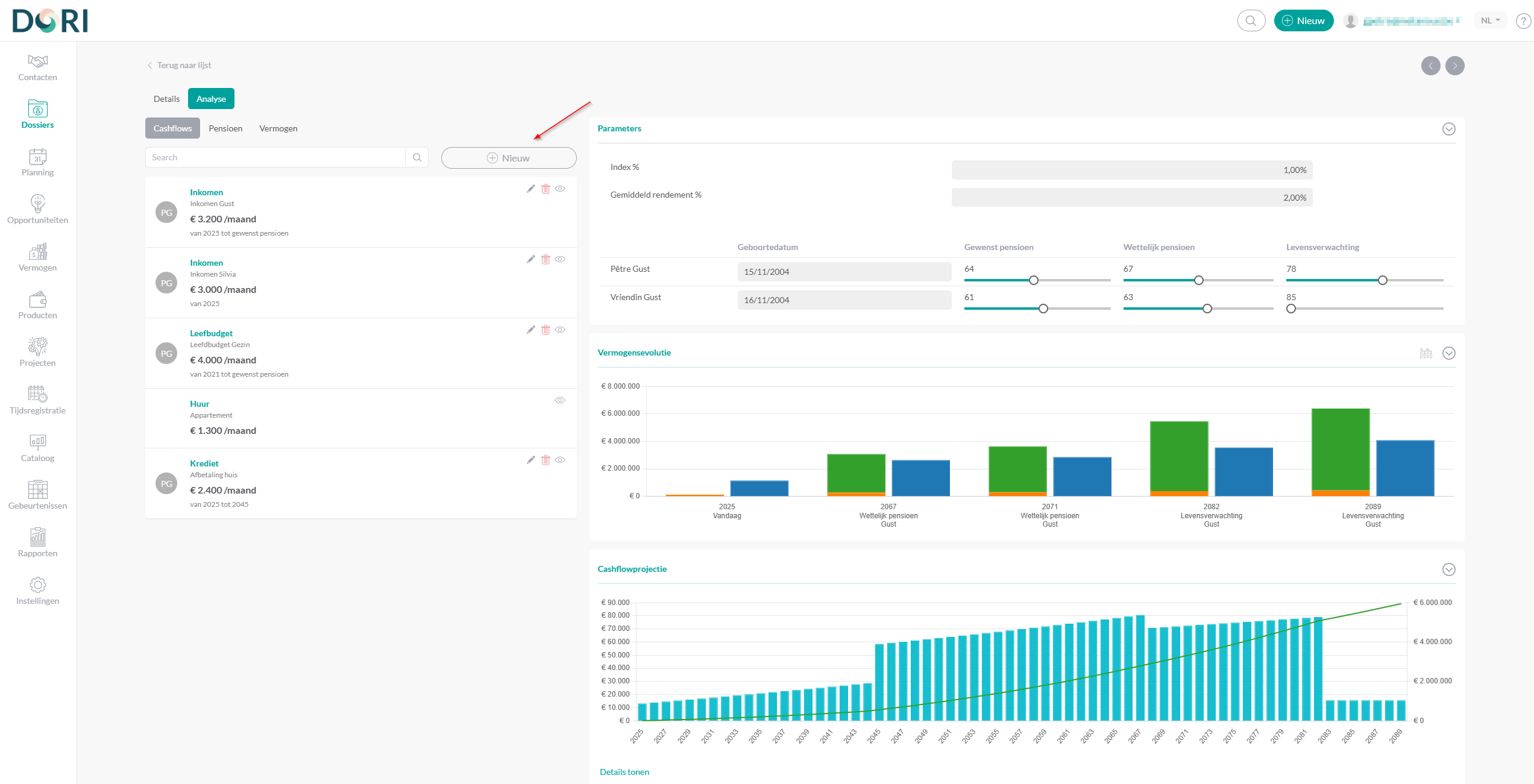The image size is (1534, 784).
Task: Open Contacten in the sidebar
Action: (37, 67)
